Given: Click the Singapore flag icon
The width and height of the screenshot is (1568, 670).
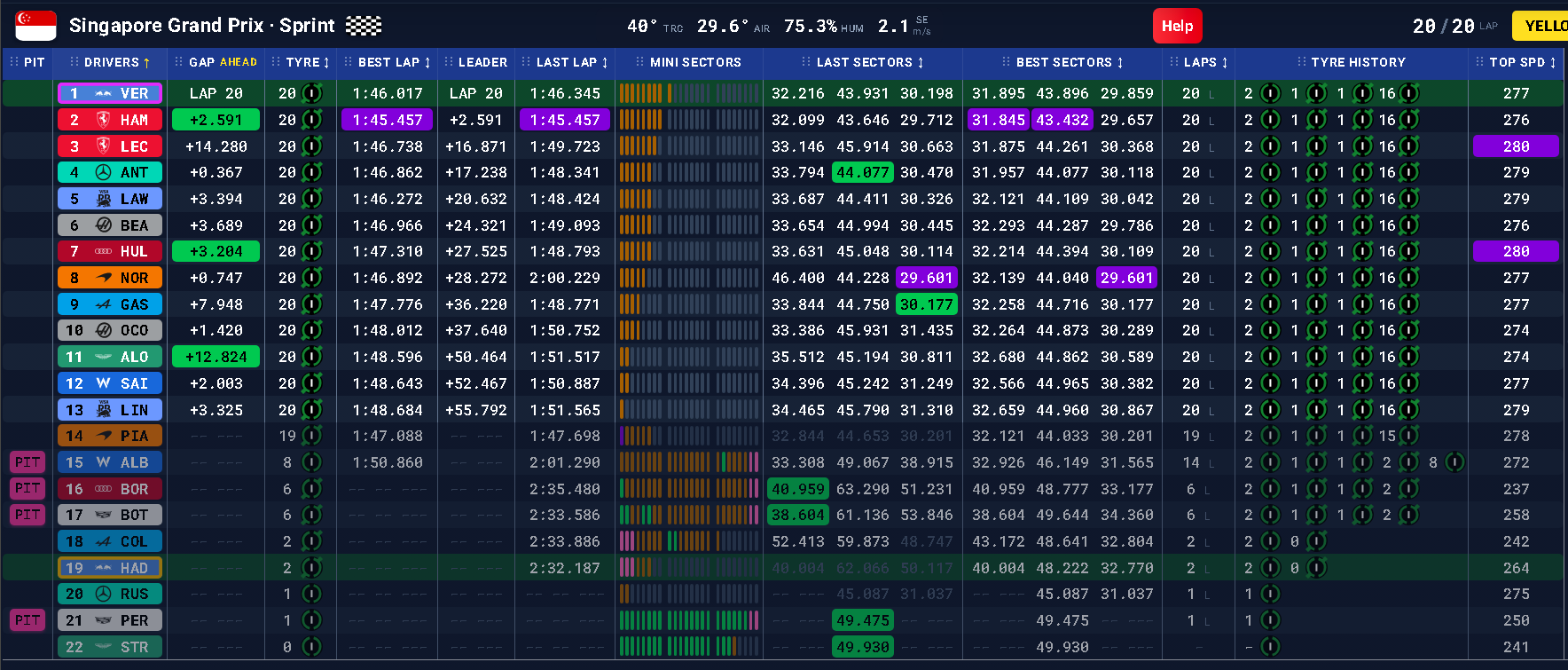Looking at the screenshot, I should click(x=35, y=26).
